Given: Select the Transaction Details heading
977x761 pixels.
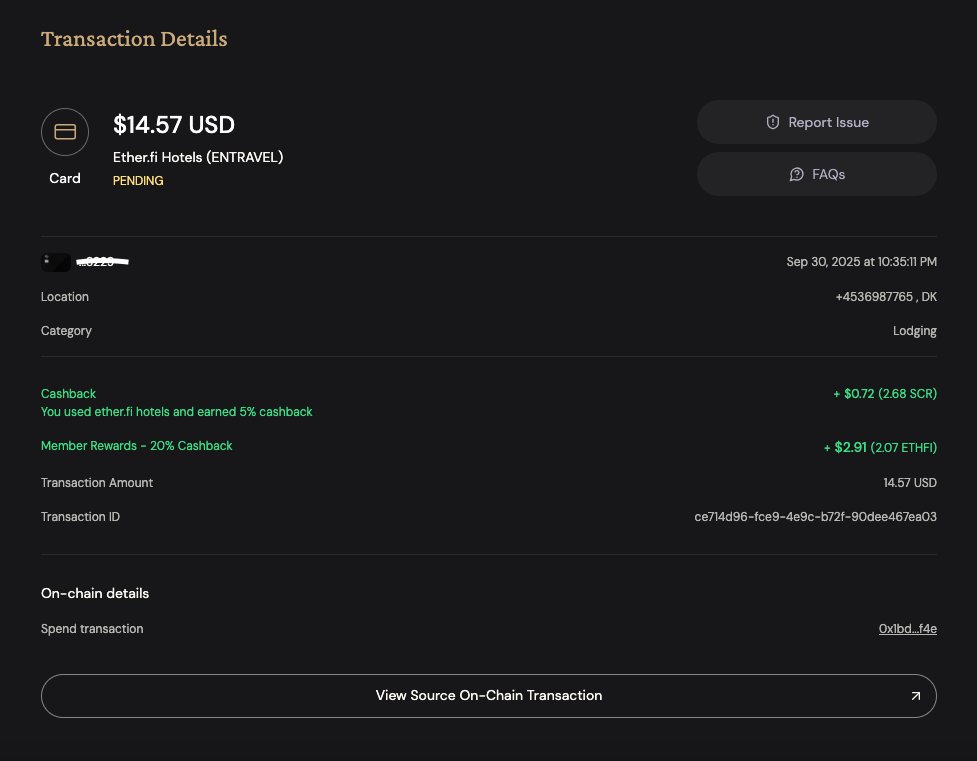Looking at the screenshot, I should [x=134, y=39].
